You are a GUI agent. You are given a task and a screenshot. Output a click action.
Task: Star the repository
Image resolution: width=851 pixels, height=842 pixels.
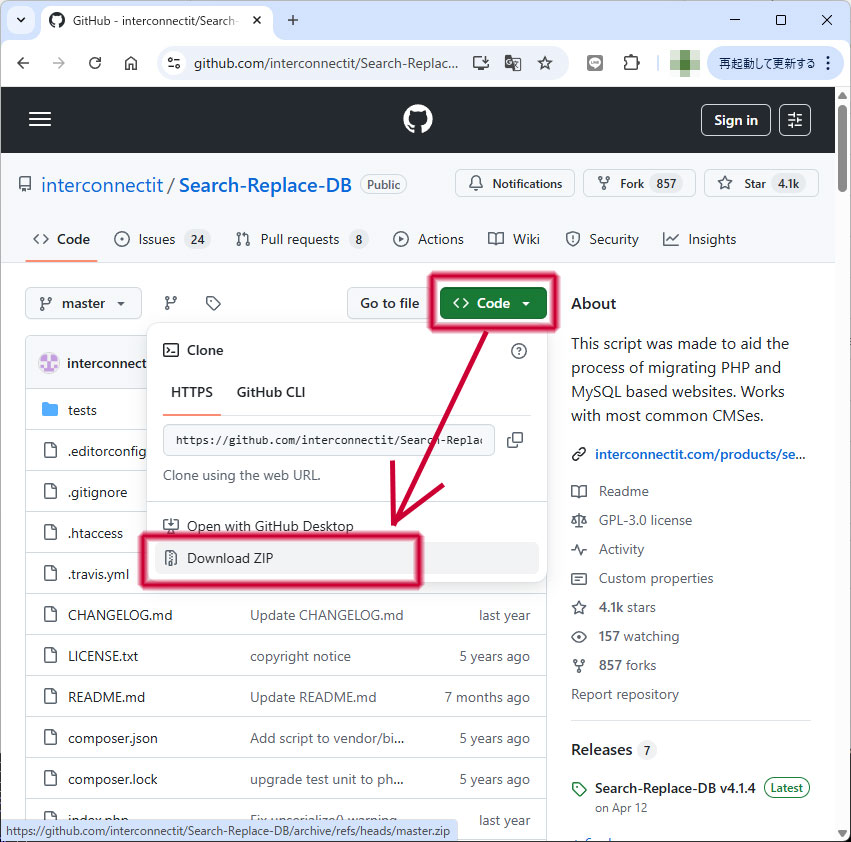[x=761, y=183]
